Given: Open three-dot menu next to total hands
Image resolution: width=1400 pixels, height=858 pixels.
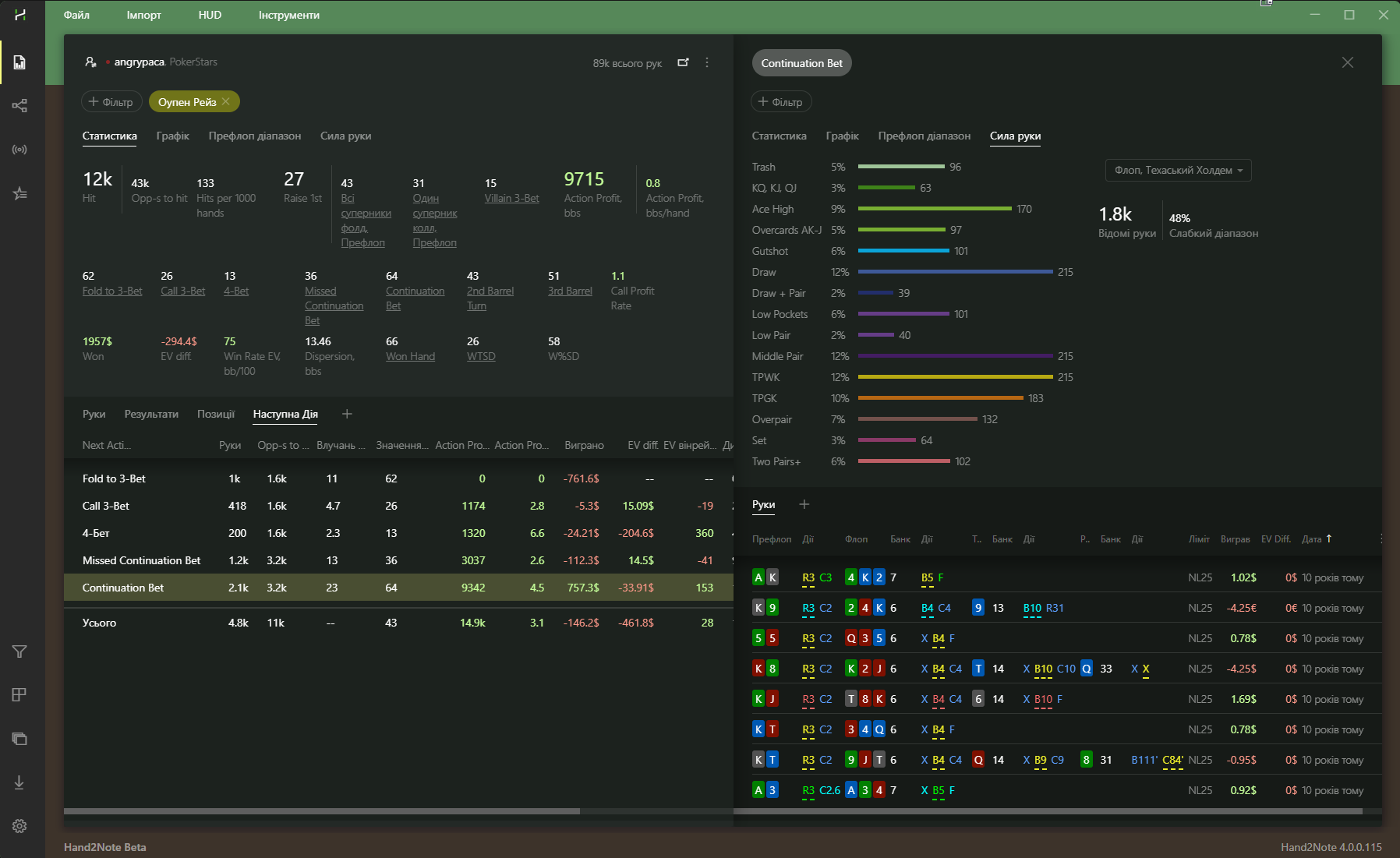Looking at the screenshot, I should 707,62.
